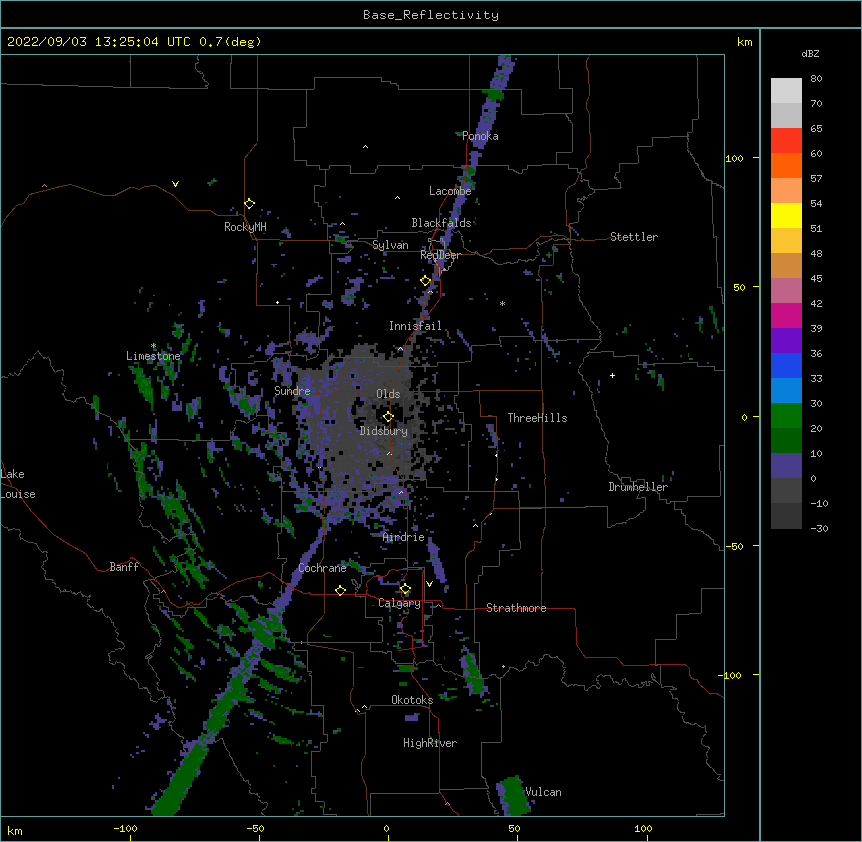This screenshot has width=862, height=842.
Task: Click the yellow diamond marker south of RedDeer
Action: coord(426,281)
